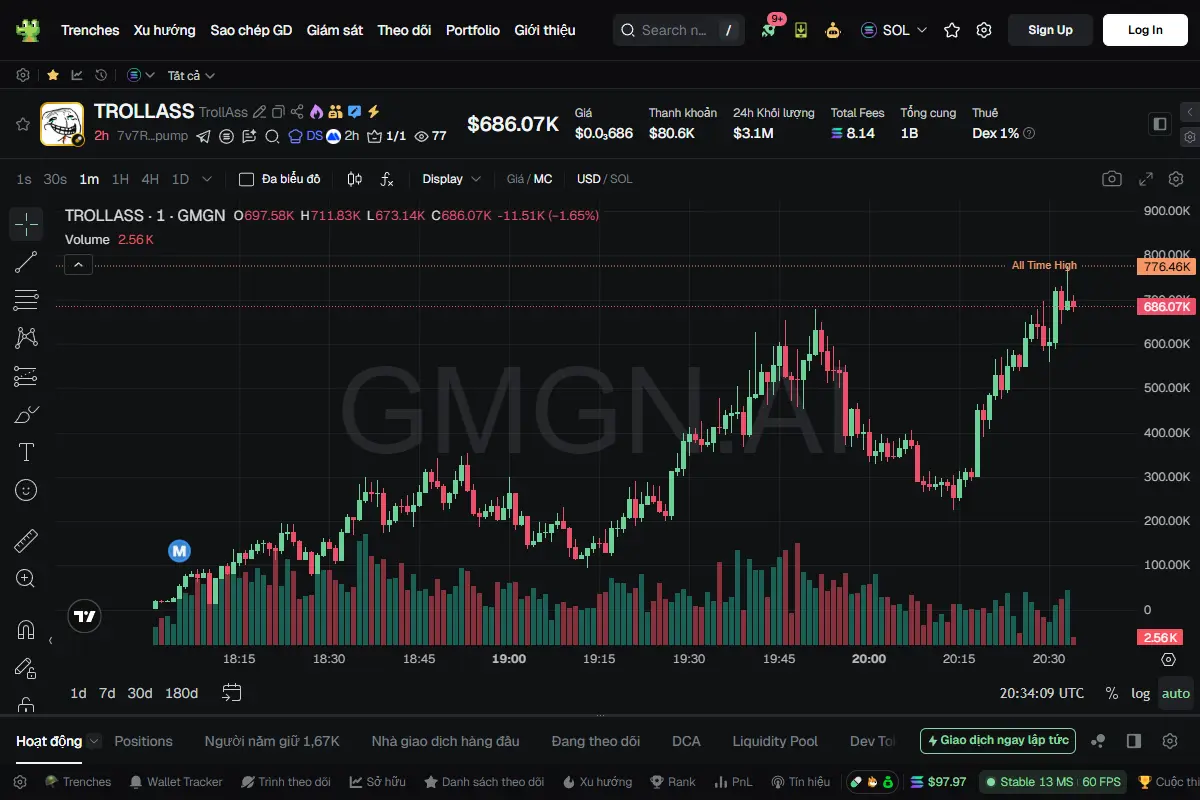The height and width of the screenshot is (800, 1200).
Task: Switch chart value to Giá
Action: [516, 179]
